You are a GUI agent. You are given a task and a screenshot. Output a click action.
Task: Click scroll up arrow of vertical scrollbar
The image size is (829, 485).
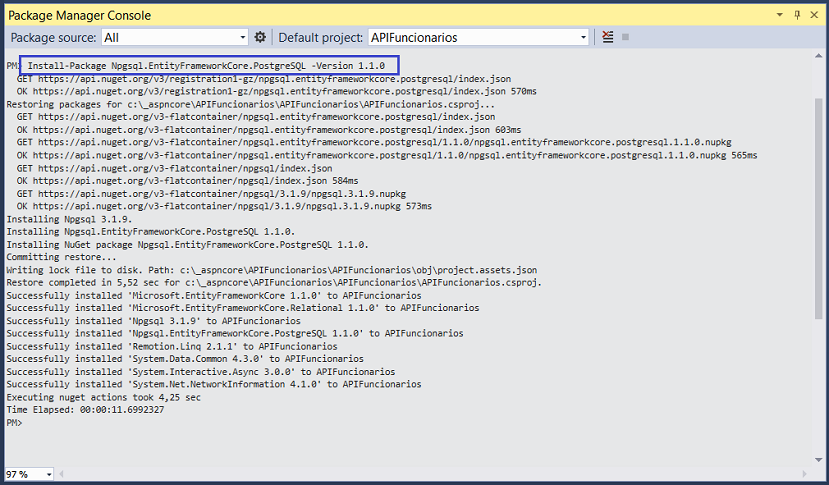tap(818, 56)
